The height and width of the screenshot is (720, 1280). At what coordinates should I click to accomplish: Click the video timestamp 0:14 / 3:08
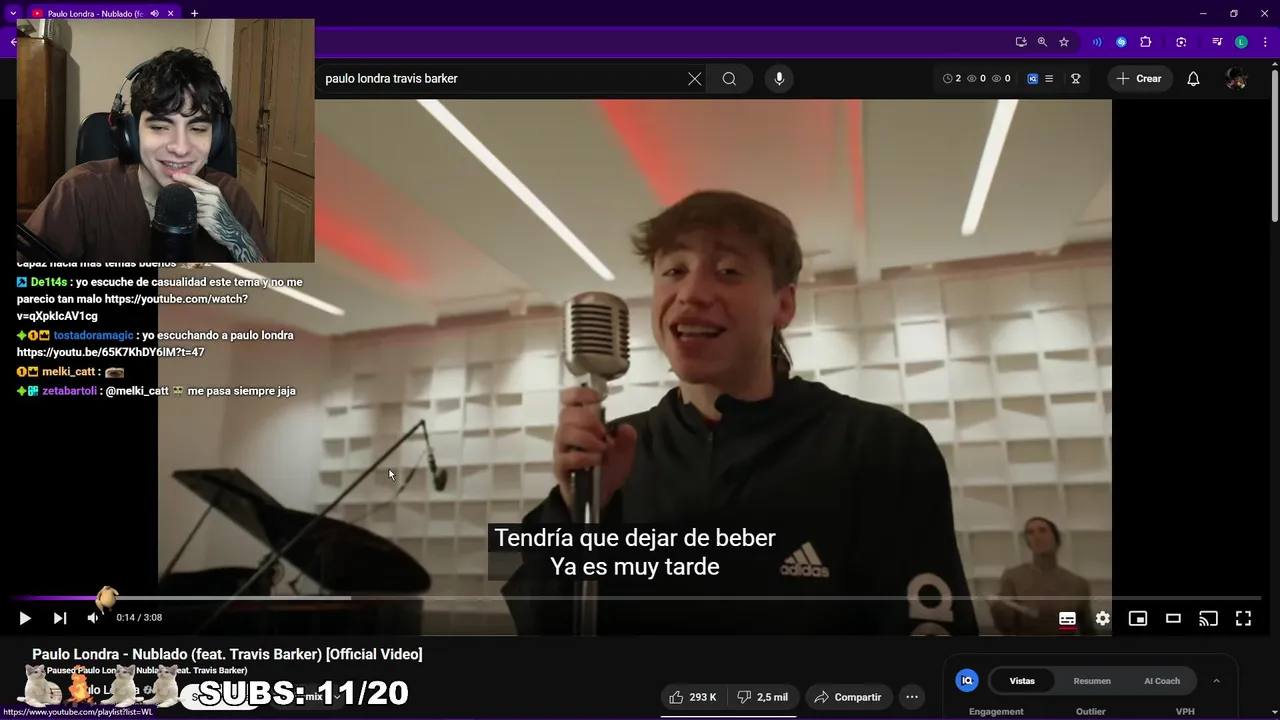(x=139, y=618)
